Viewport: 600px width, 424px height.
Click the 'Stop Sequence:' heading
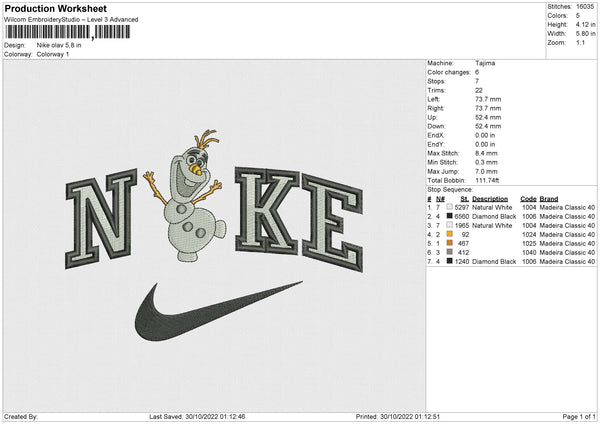[x=450, y=189]
